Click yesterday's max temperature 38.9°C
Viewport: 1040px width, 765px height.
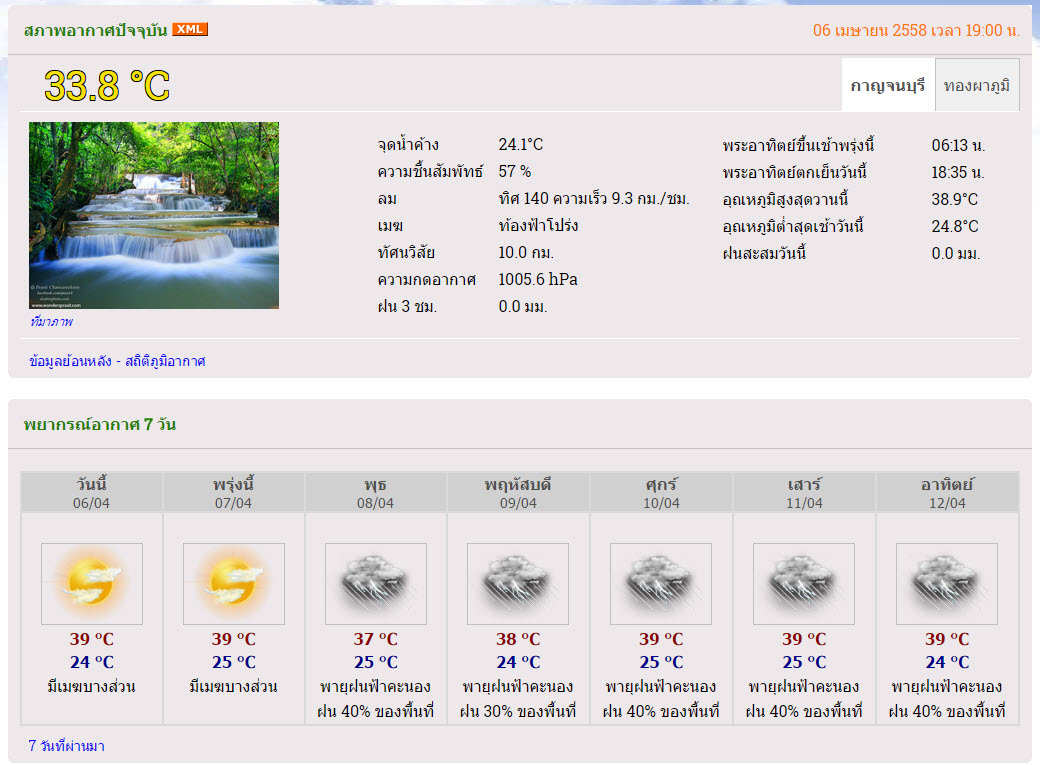[x=954, y=199]
